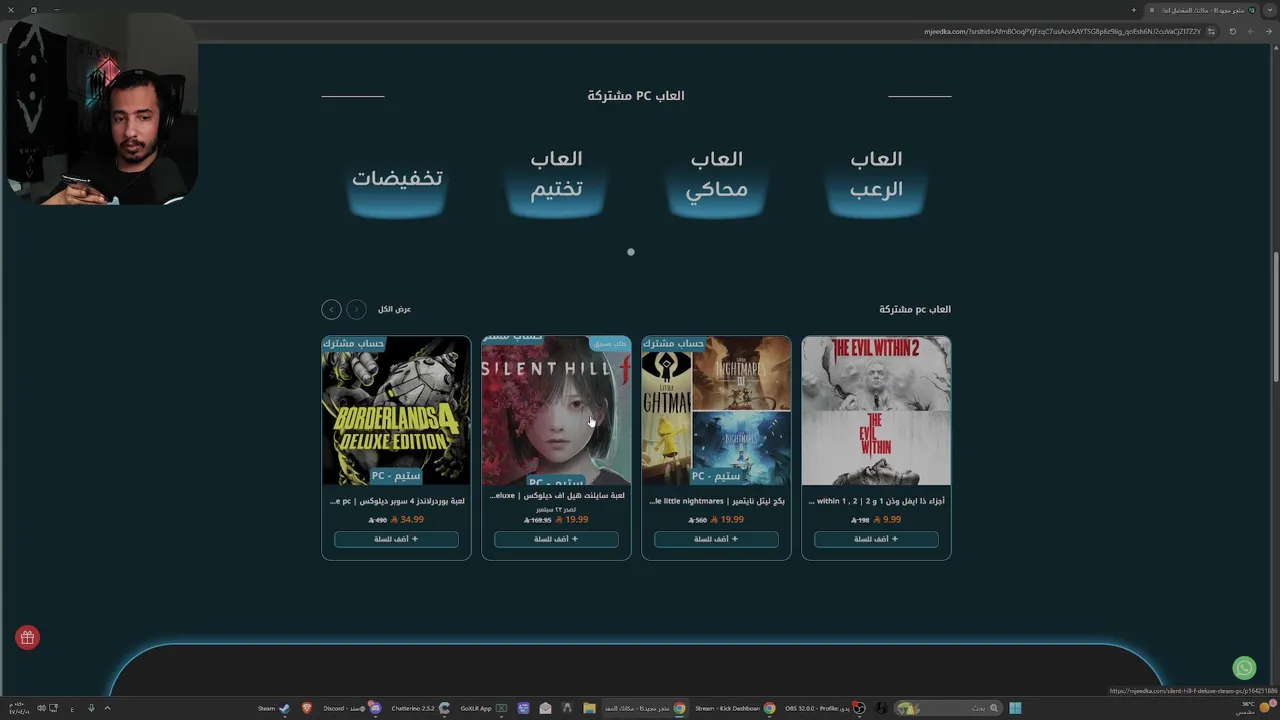Select the العاب الرعب category

coord(876,175)
